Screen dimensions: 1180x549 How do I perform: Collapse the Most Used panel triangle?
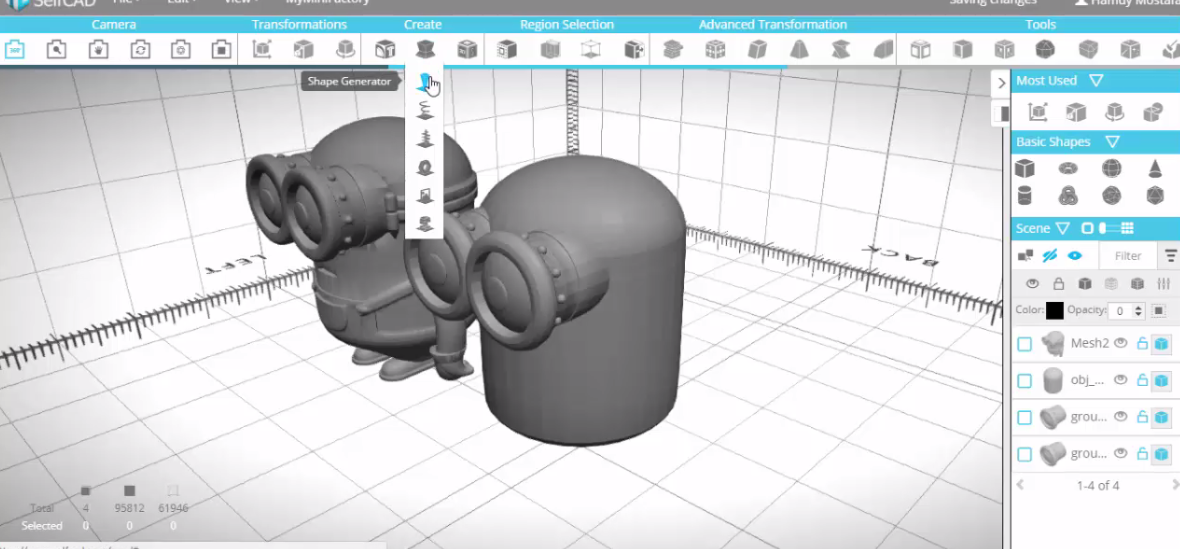coord(1096,80)
